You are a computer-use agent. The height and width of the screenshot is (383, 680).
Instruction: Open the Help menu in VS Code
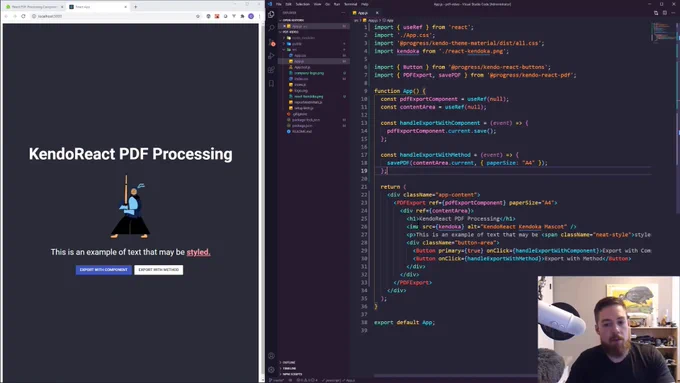click(x=365, y=4)
